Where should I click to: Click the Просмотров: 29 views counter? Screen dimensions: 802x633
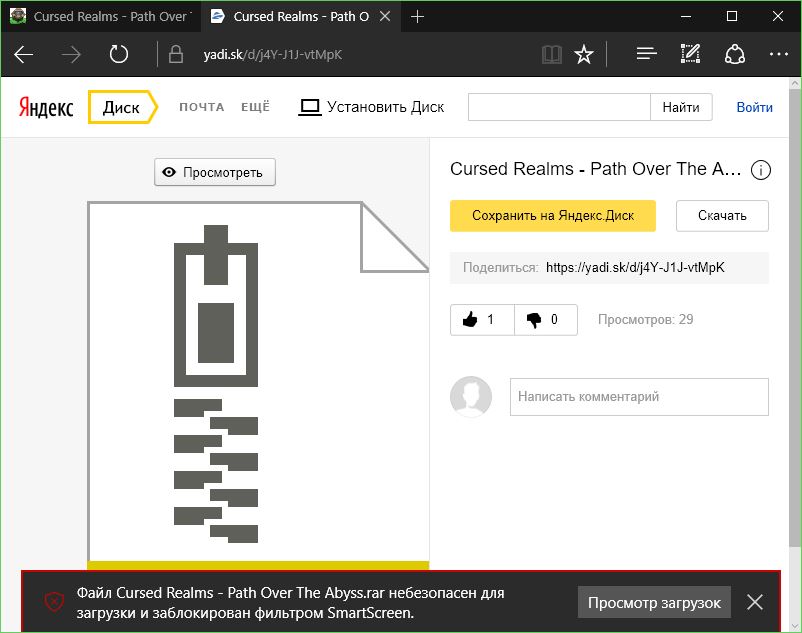[645, 320]
